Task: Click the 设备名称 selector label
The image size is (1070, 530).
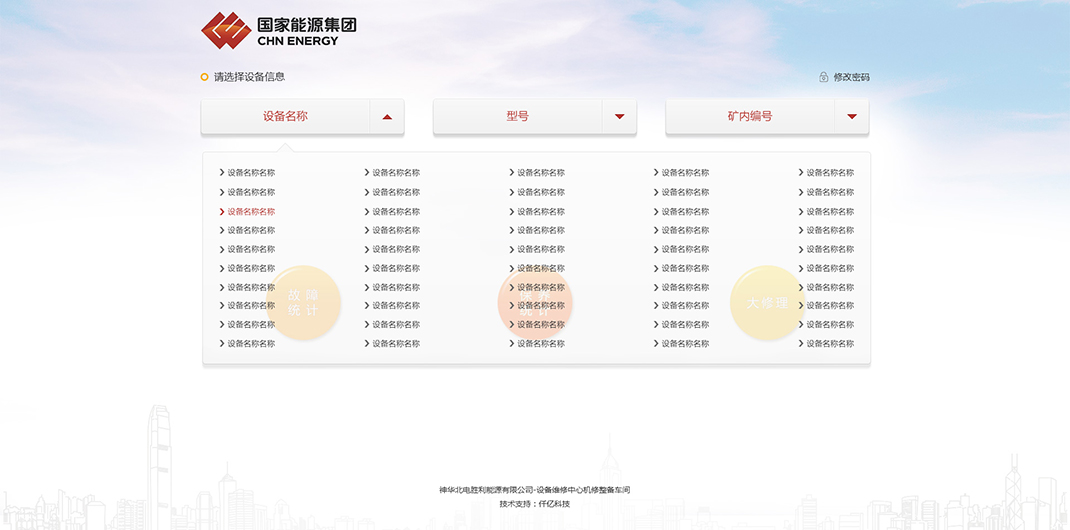Action: click(x=285, y=117)
